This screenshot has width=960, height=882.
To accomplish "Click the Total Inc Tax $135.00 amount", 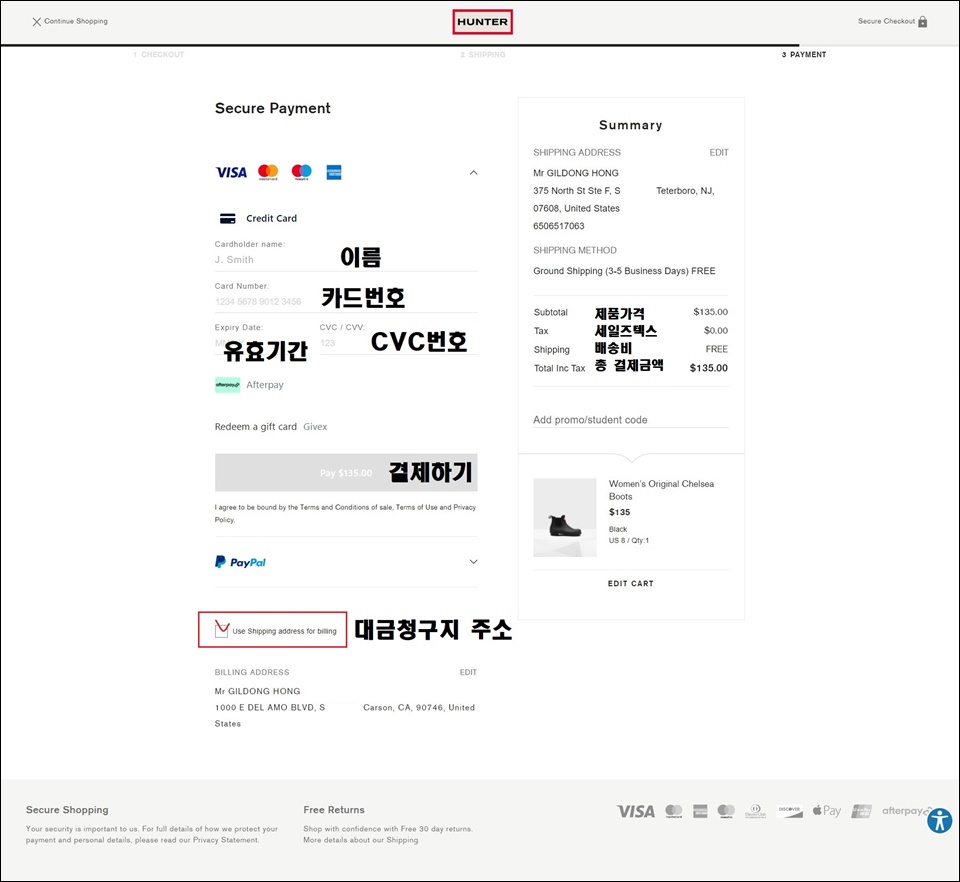I will click(708, 368).
